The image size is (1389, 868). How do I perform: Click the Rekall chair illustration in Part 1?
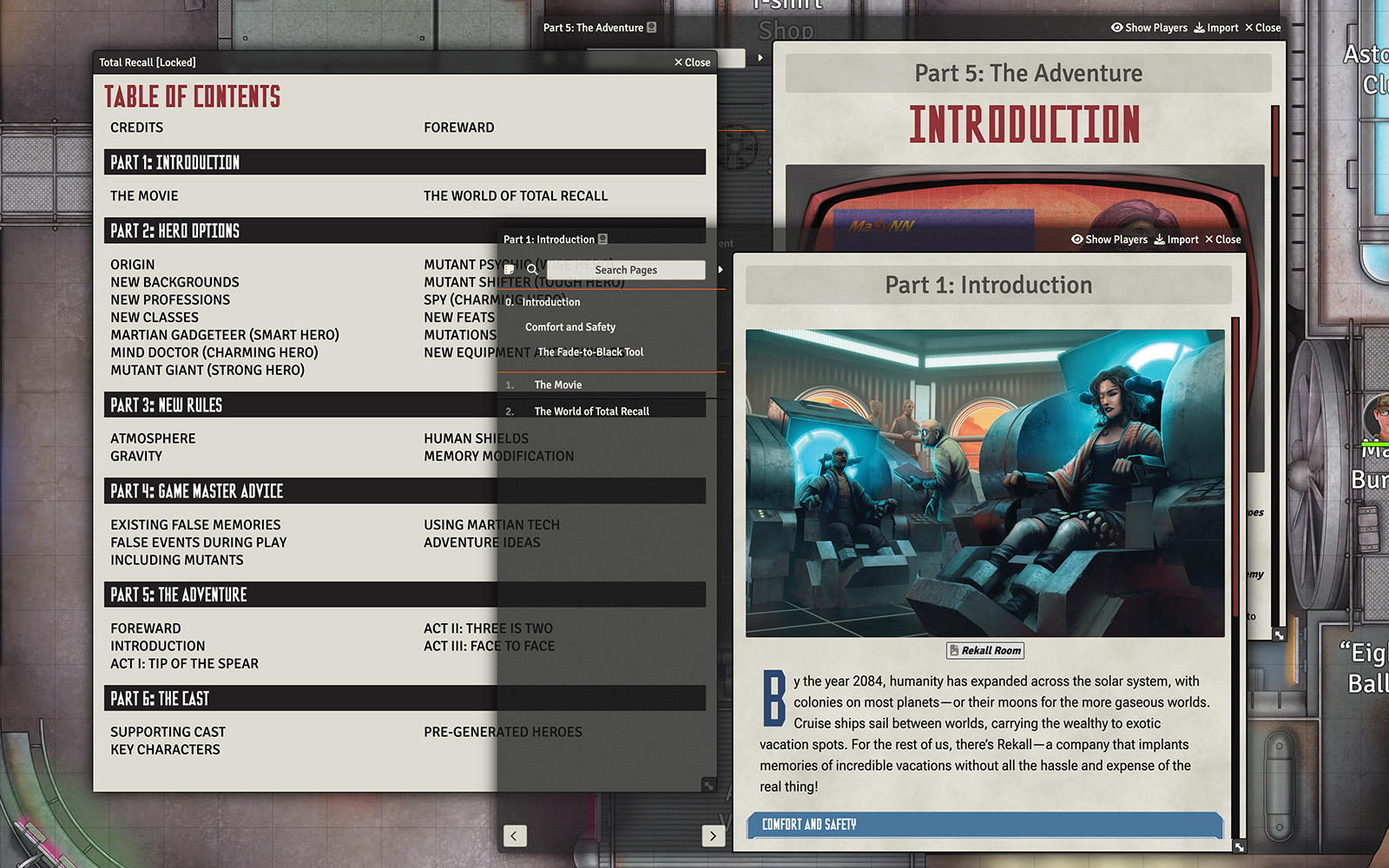point(985,483)
